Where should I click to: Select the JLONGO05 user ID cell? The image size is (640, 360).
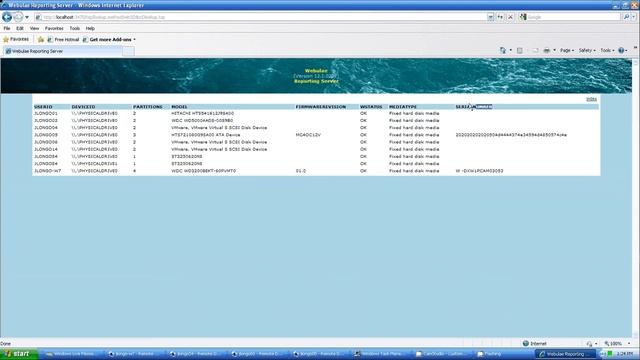[x=46, y=135]
